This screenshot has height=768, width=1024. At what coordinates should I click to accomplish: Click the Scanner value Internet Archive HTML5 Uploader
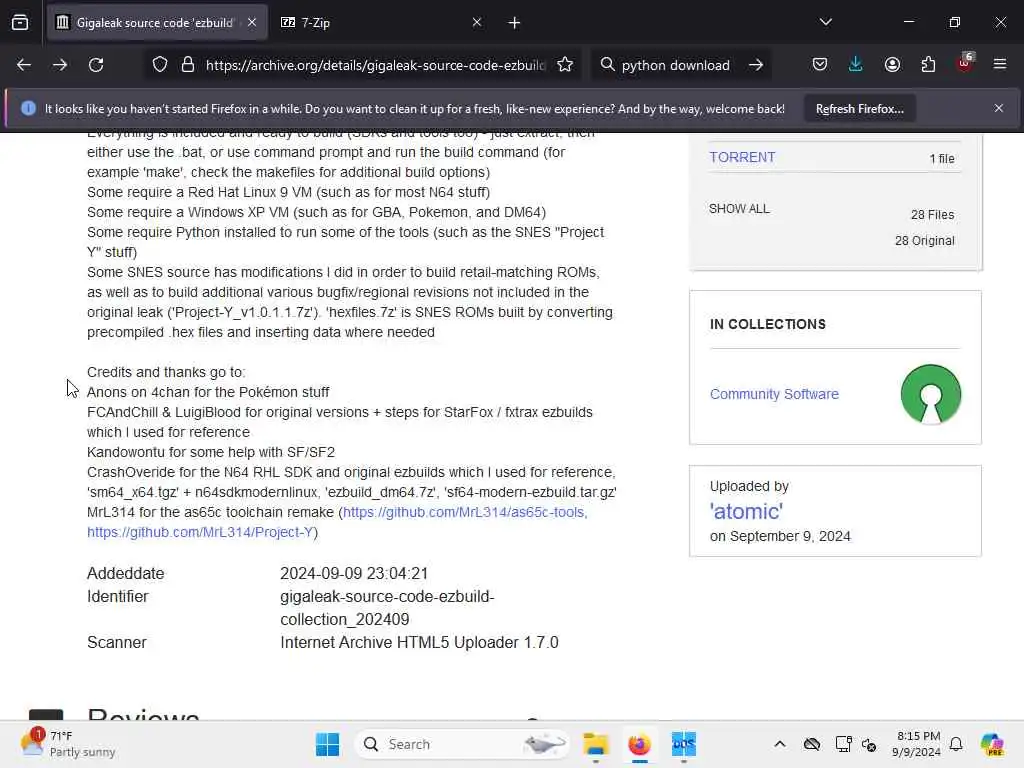pyautogui.click(x=419, y=643)
